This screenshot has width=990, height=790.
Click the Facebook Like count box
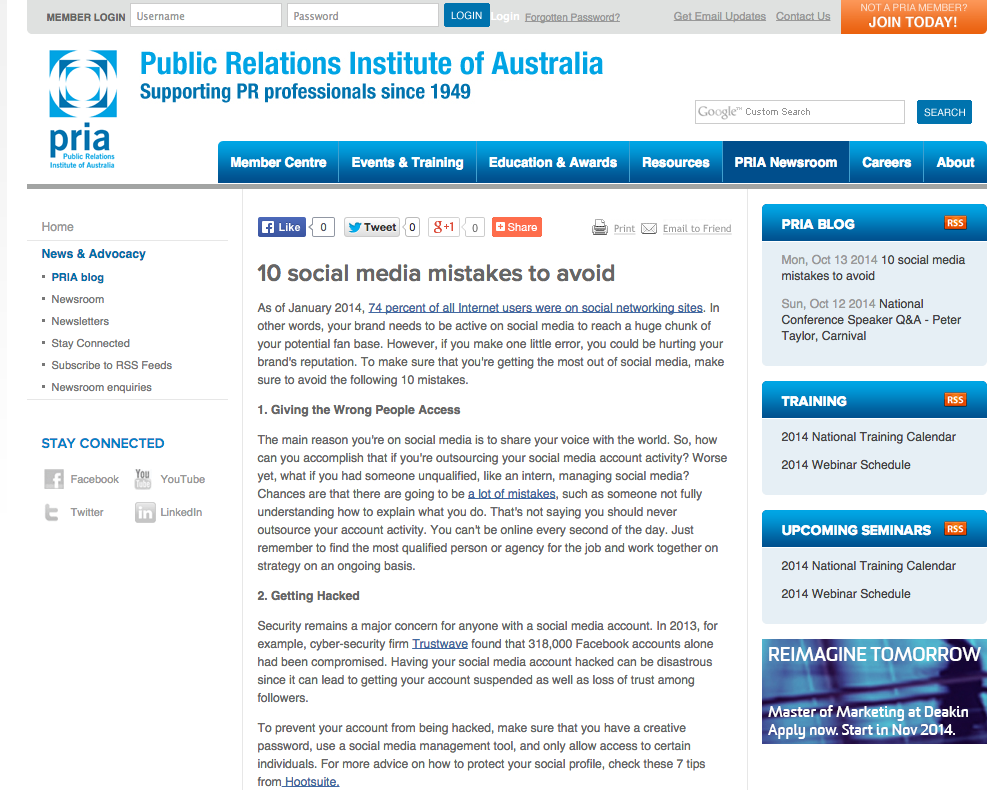[x=323, y=227]
